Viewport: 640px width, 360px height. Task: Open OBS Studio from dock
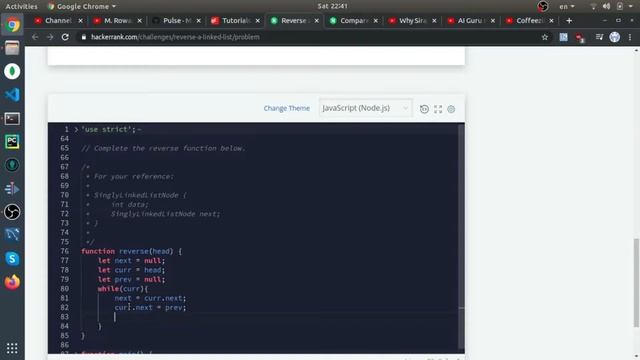(x=12, y=212)
